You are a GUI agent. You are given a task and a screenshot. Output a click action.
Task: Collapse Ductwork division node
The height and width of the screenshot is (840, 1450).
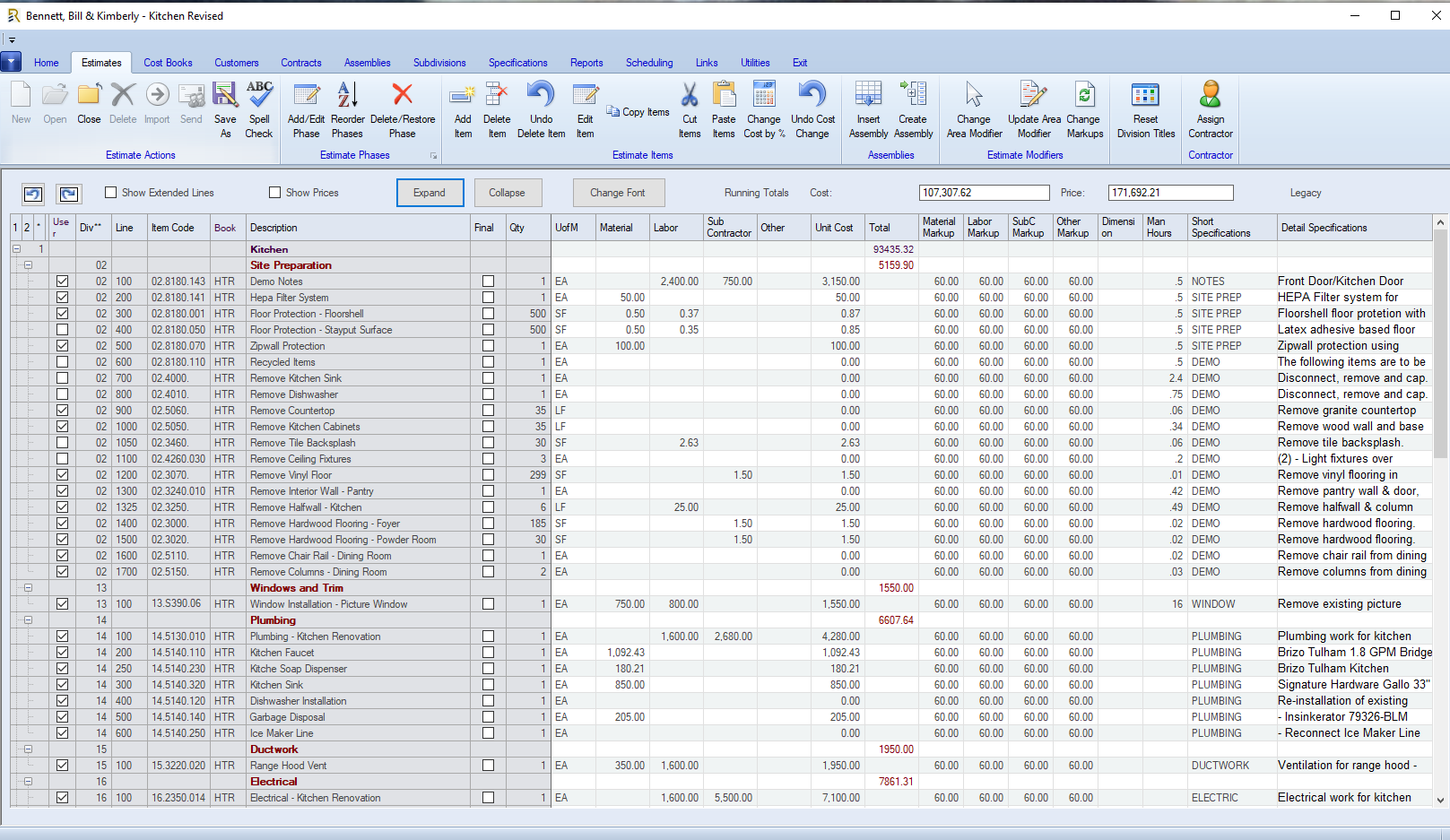point(28,749)
